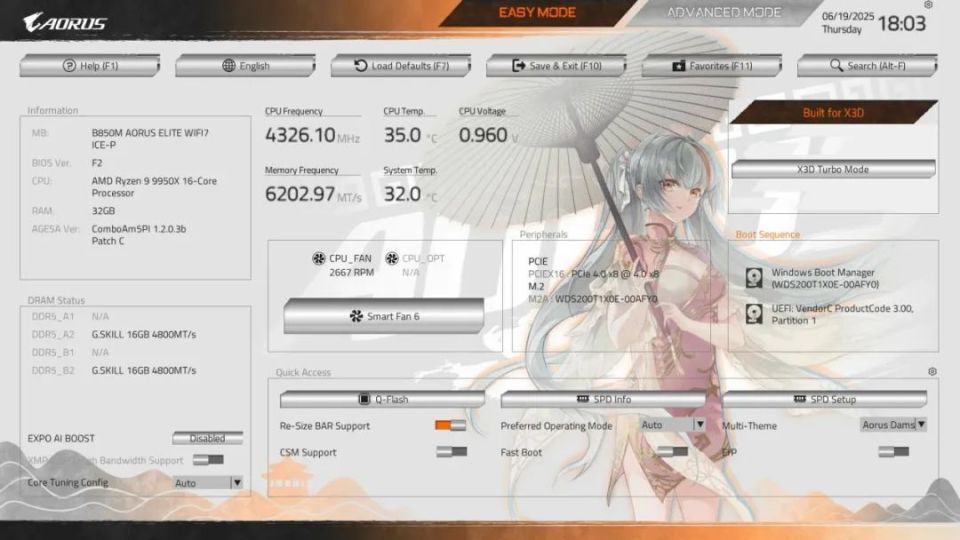Click DDR5_B2 G.SKILL 16GB entry
The image size is (960, 540).
click(x=144, y=370)
